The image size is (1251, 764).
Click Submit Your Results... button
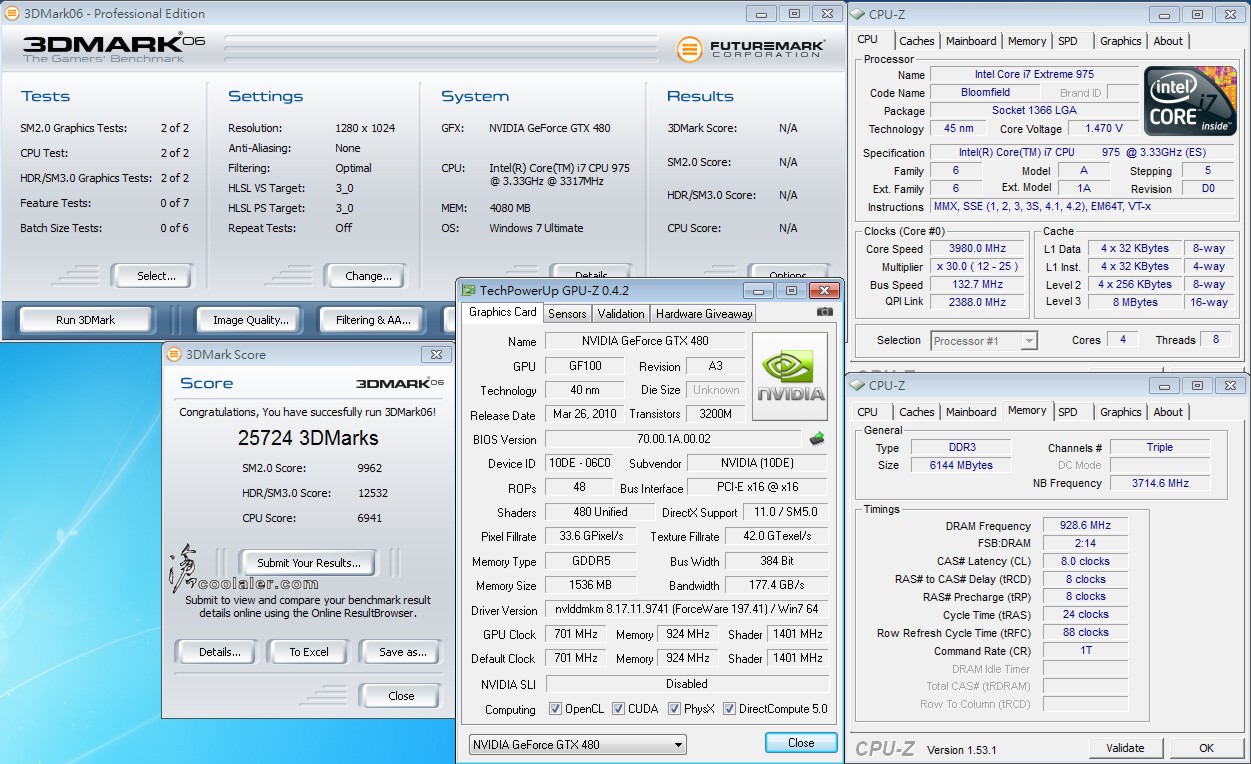pos(308,563)
